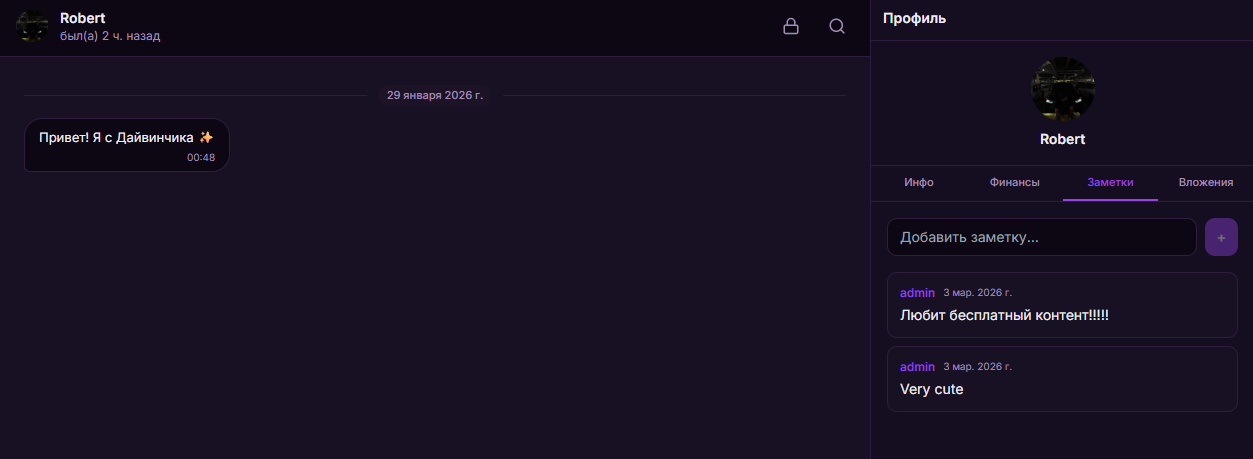1253x459 pixels.
Task: Click the 29 января 2026 date separator
Action: tap(434, 96)
